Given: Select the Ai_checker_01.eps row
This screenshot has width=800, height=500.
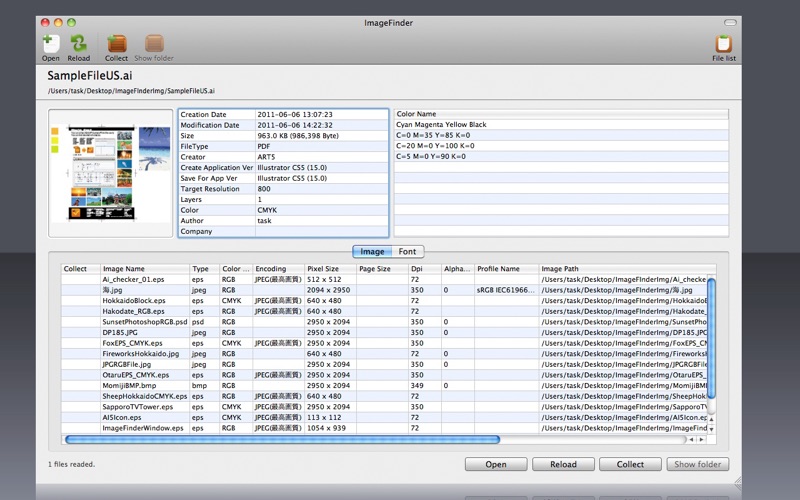Looking at the screenshot, I should [384, 280].
